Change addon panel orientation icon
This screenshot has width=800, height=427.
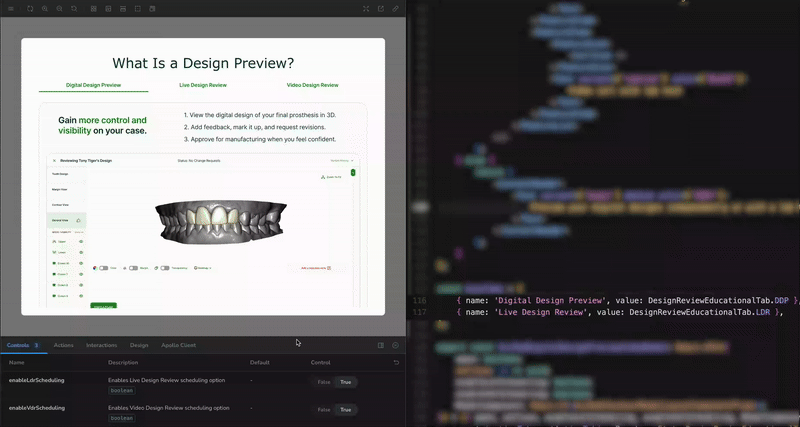pyautogui.click(x=381, y=345)
